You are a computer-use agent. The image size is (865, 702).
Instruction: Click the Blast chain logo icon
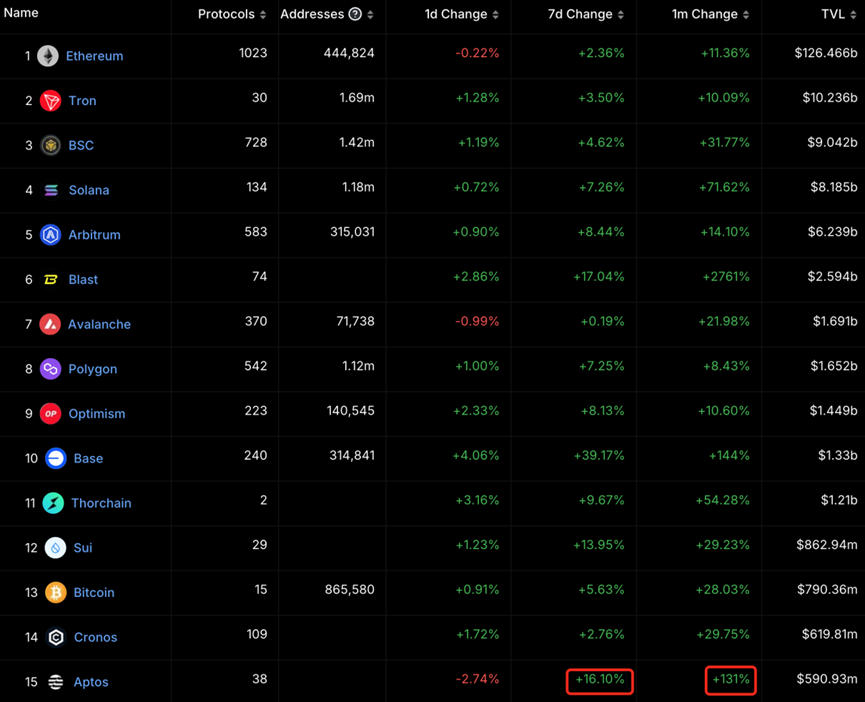(51, 280)
